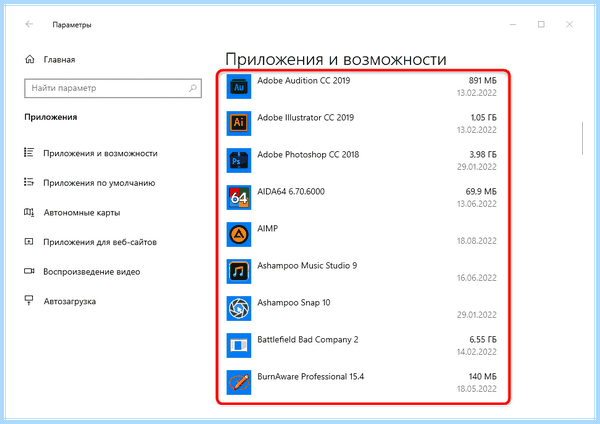Click the 13.06.2022 install date

pos(477,204)
